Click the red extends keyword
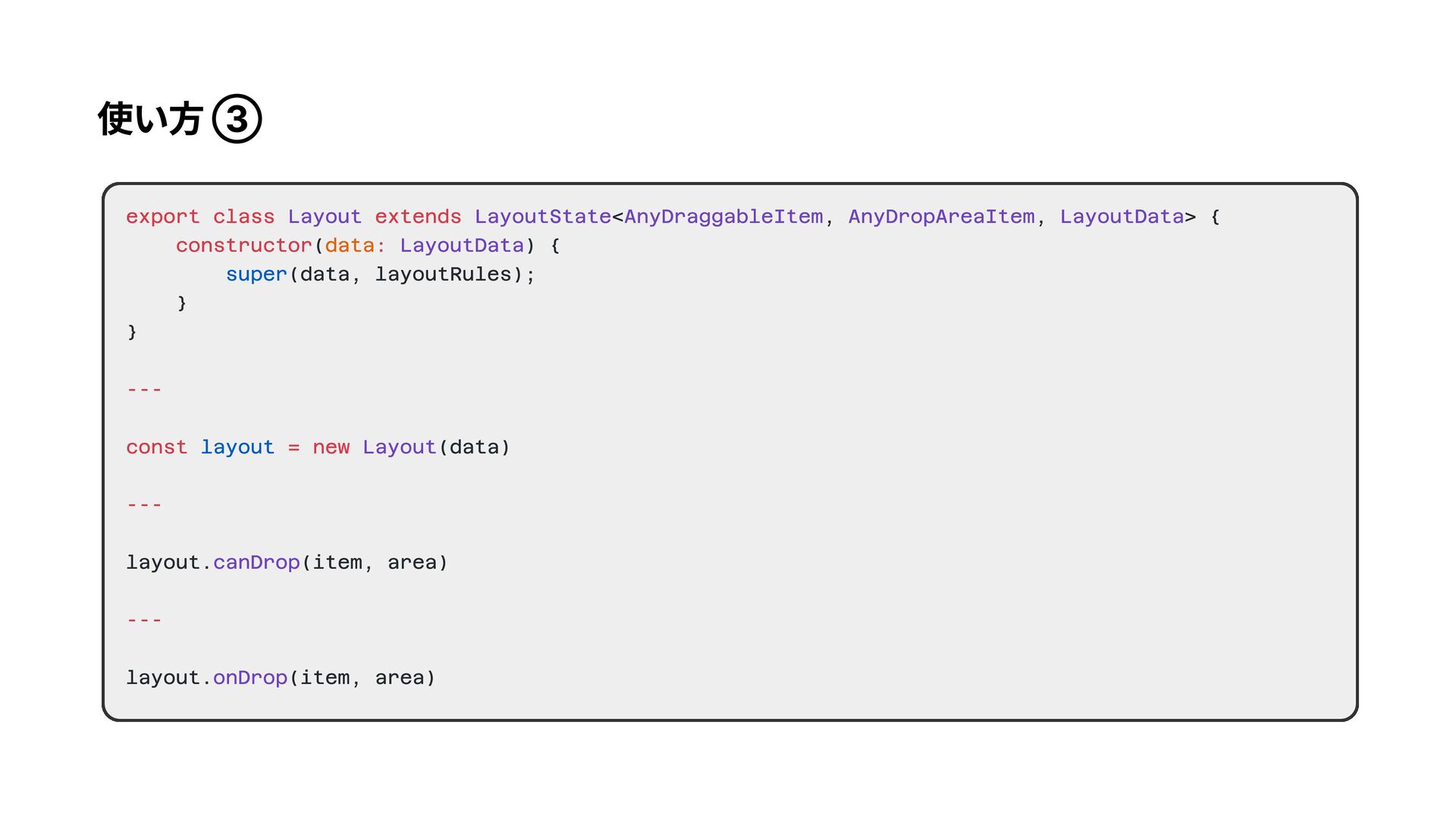Viewport: 1456px width, 819px height. (418, 217)
